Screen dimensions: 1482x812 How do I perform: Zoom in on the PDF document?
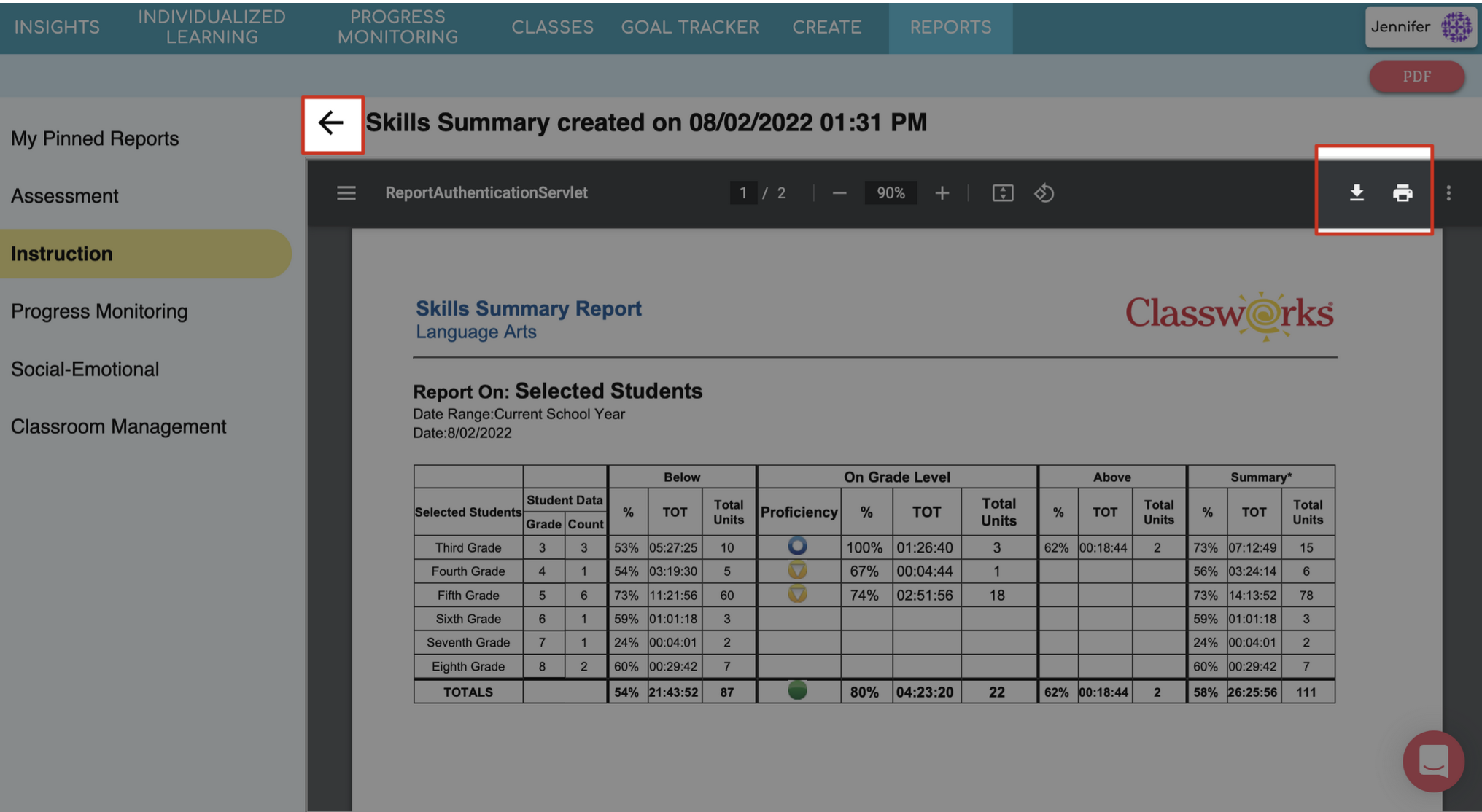click(x=942, y=193)
